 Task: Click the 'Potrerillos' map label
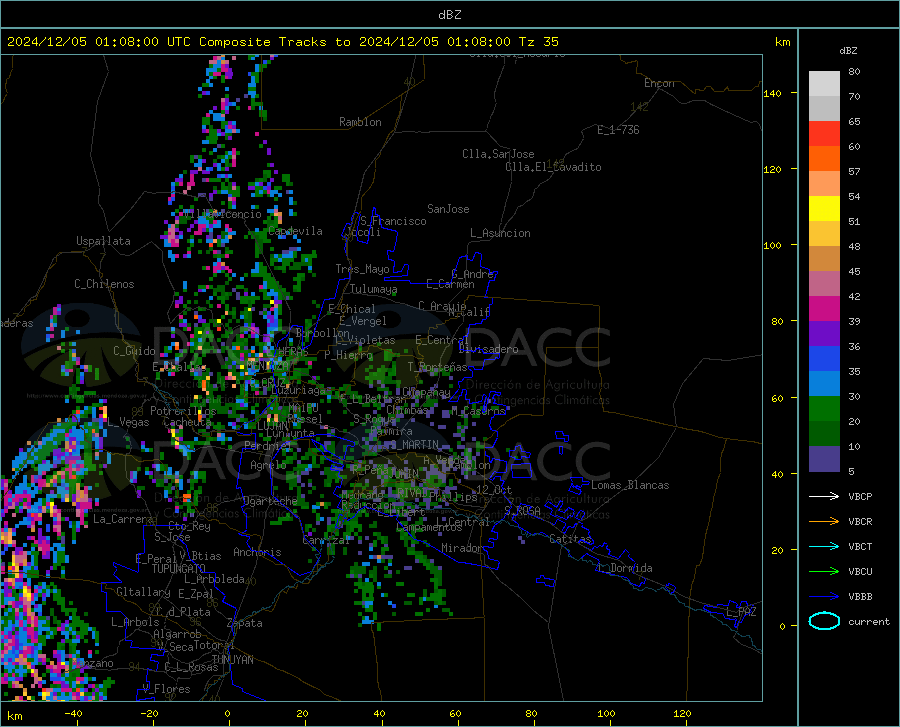183,411
